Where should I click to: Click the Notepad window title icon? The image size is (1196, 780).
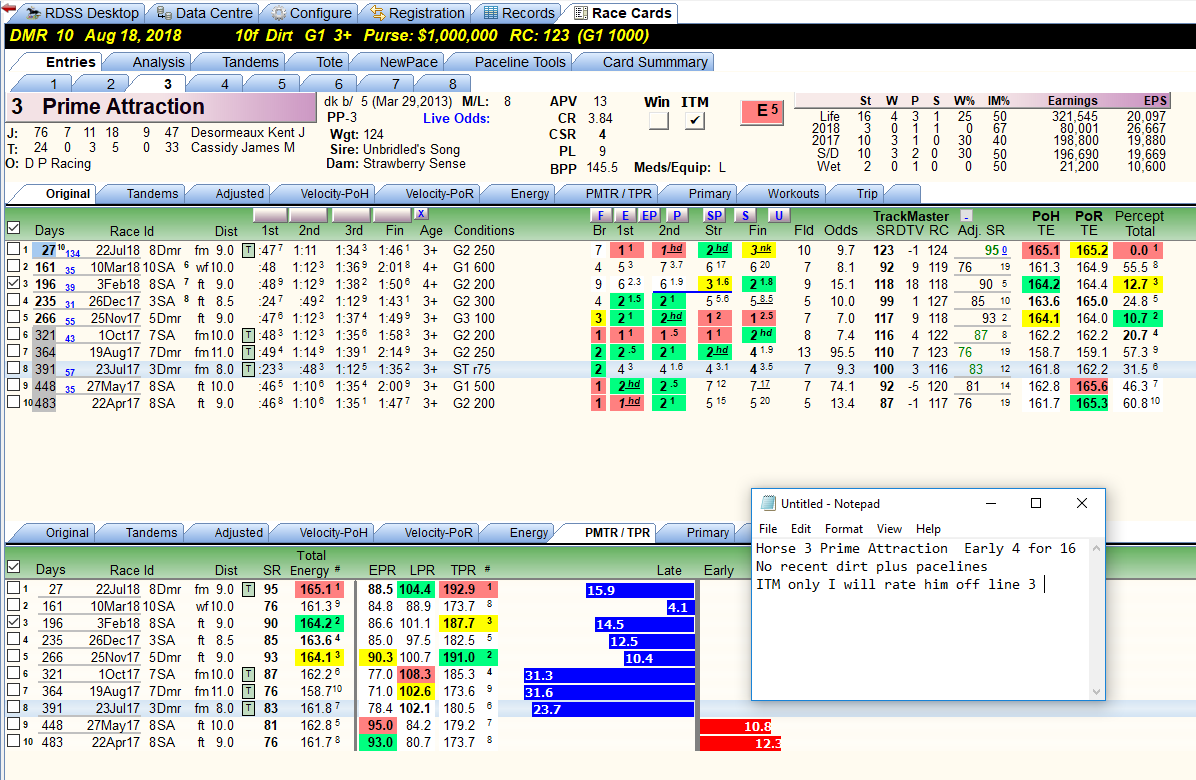pos(767,503)
